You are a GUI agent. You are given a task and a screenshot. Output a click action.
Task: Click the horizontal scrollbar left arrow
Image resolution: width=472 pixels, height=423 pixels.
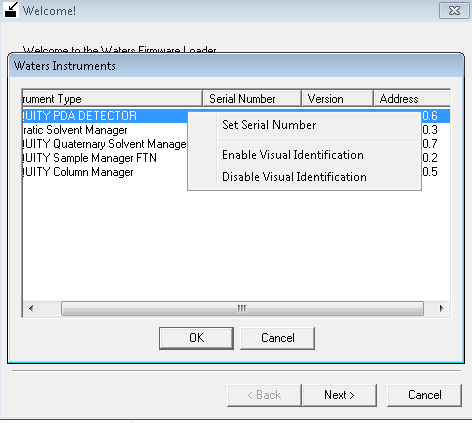(31, 308)
